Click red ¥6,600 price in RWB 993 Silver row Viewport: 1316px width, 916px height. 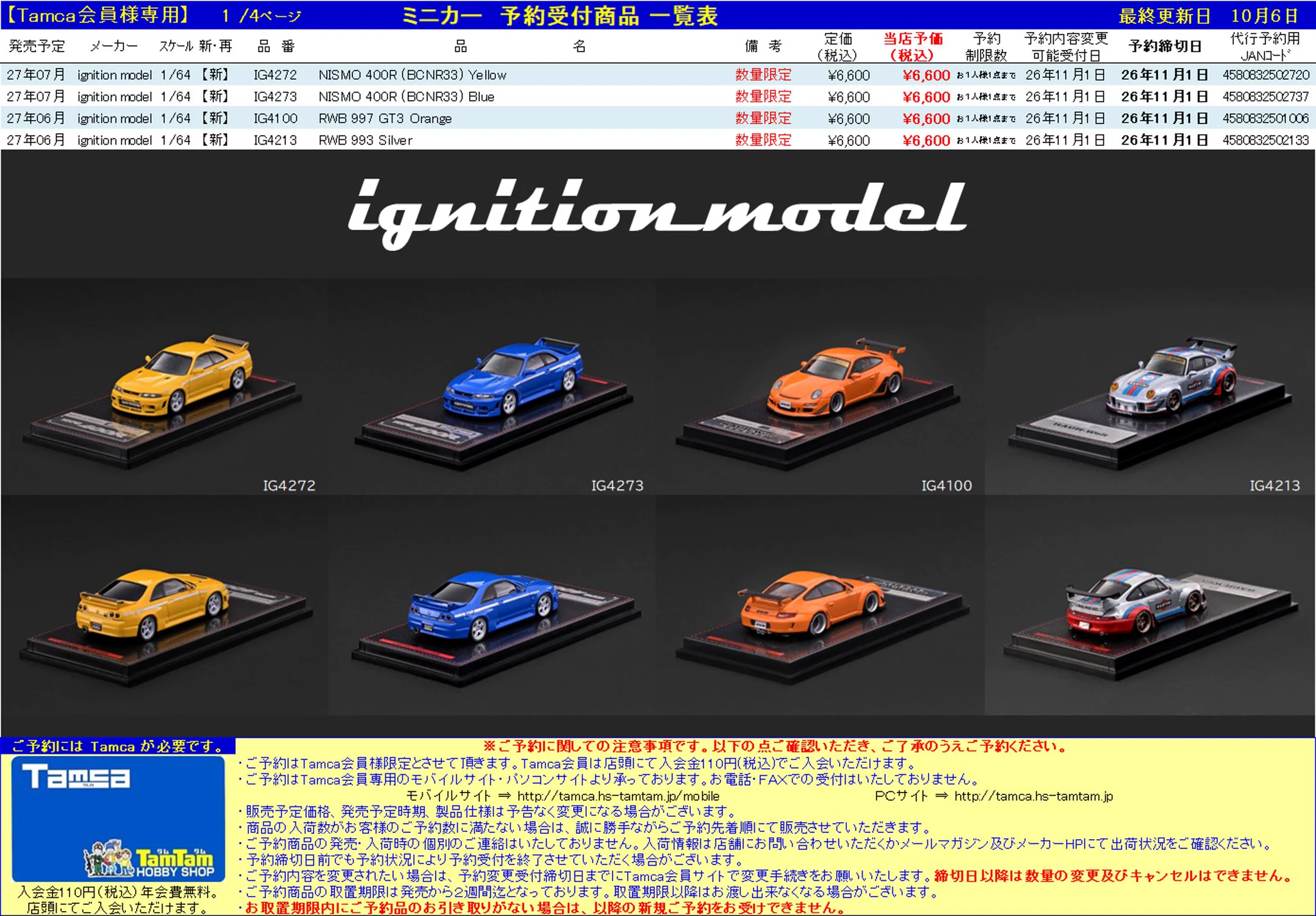[x=926, y=141]
